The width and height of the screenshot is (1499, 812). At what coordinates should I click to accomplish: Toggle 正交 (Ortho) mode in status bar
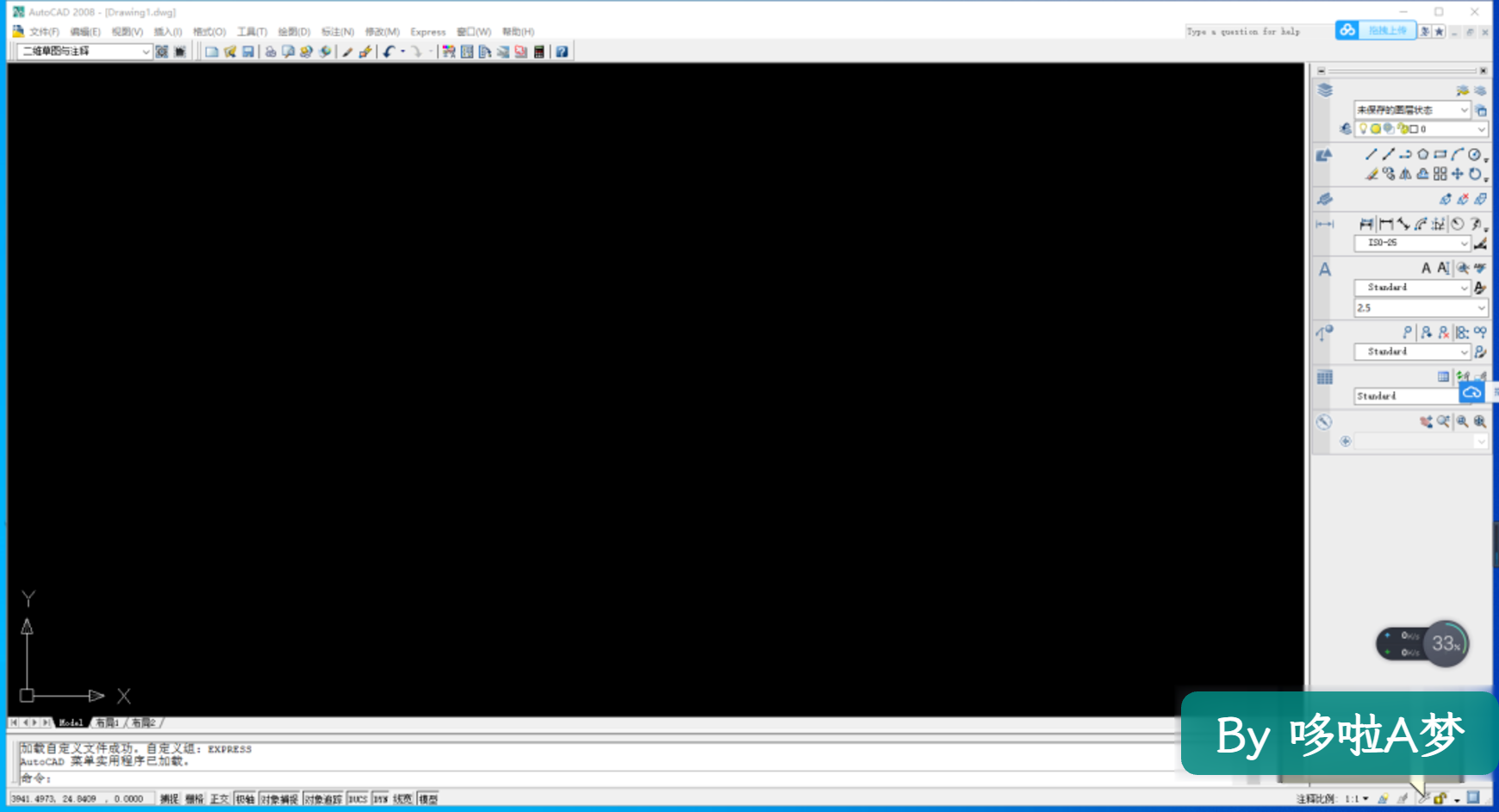pos(220,799)
